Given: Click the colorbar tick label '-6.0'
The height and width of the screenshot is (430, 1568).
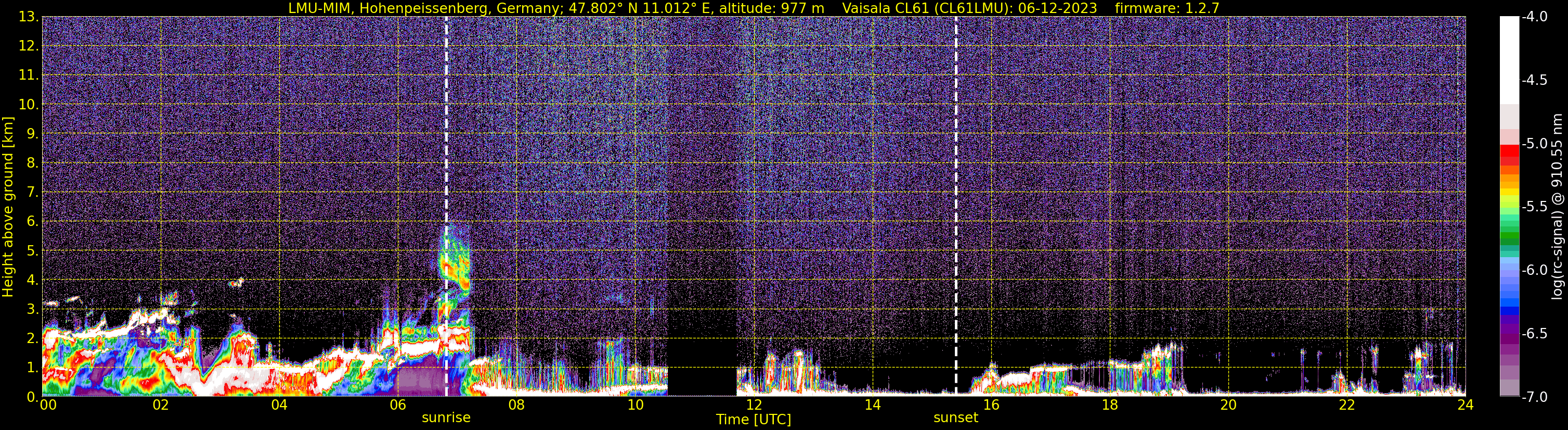Looking at the screenshot, I should tap(1535, 270).
